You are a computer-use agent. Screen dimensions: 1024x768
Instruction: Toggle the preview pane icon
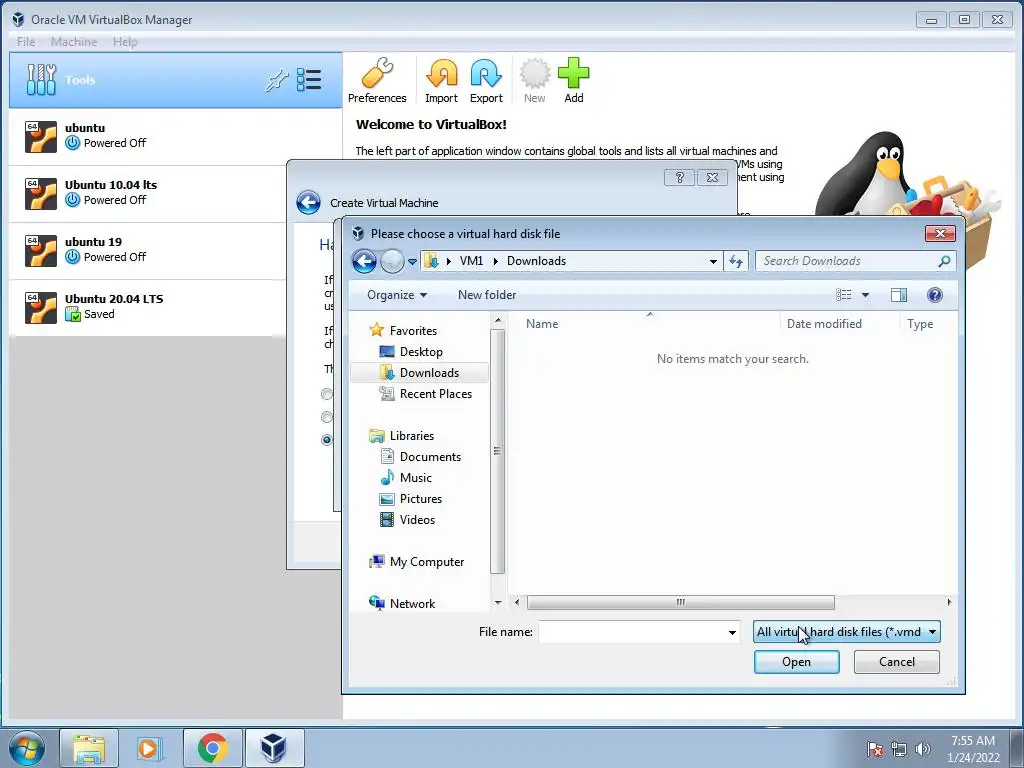point(899,295)
